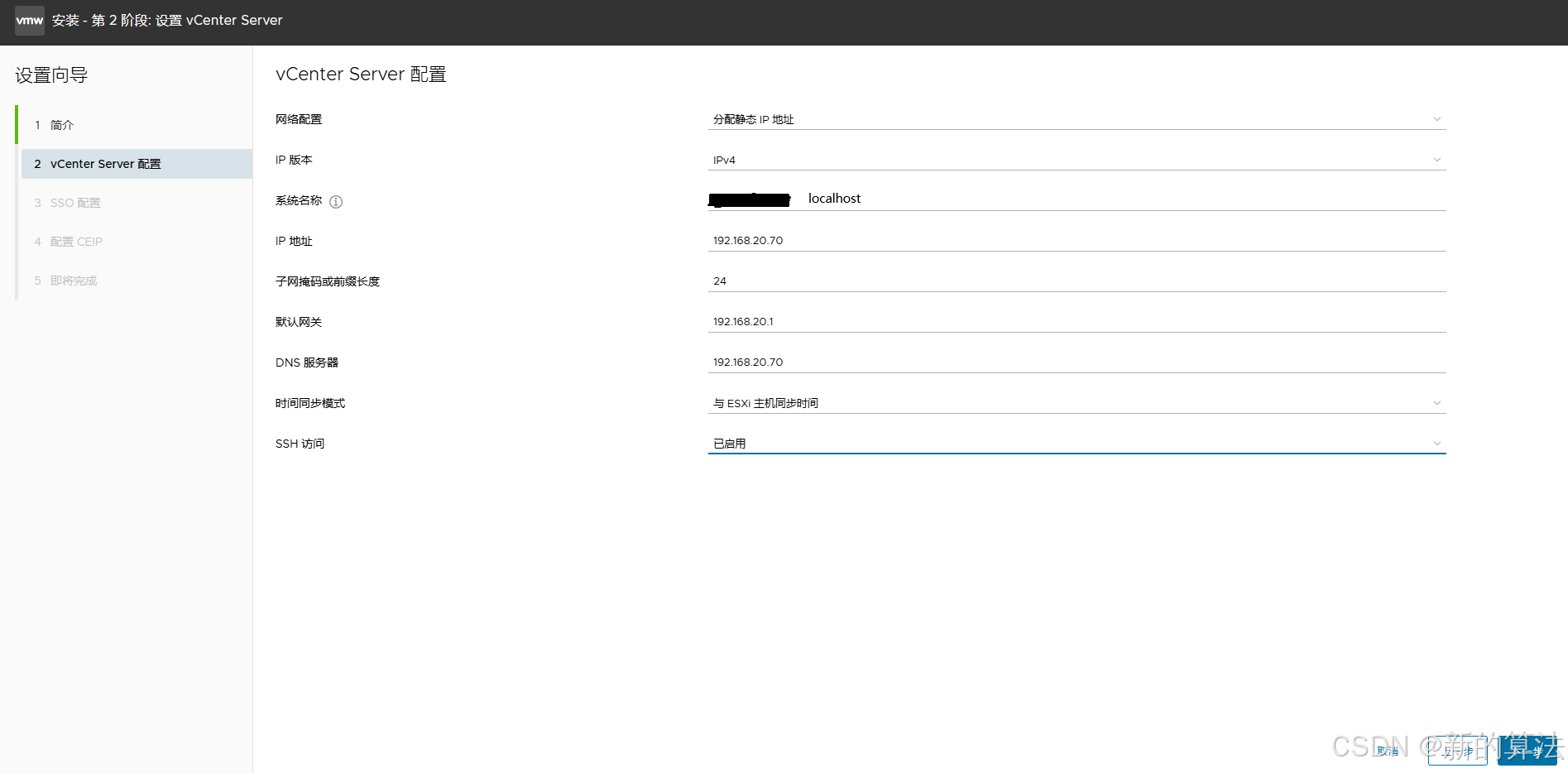1568x773 pixels.
Task: Click the 默认网关 label
Action: 299,322
